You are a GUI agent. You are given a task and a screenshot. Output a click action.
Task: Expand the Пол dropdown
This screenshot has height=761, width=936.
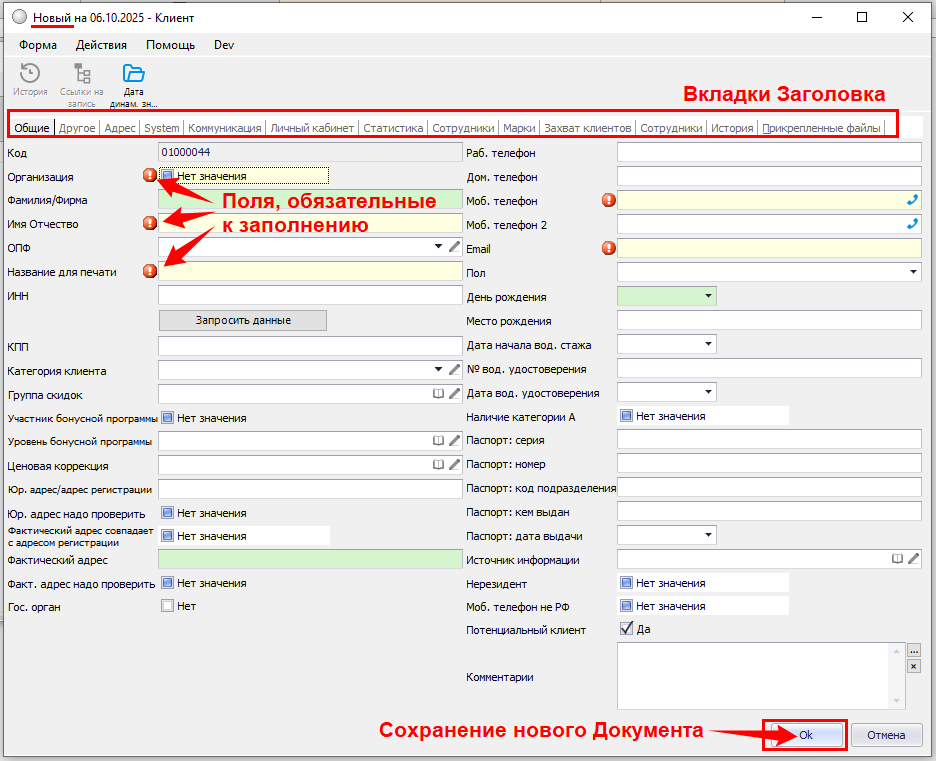click(x=913, y=272)
